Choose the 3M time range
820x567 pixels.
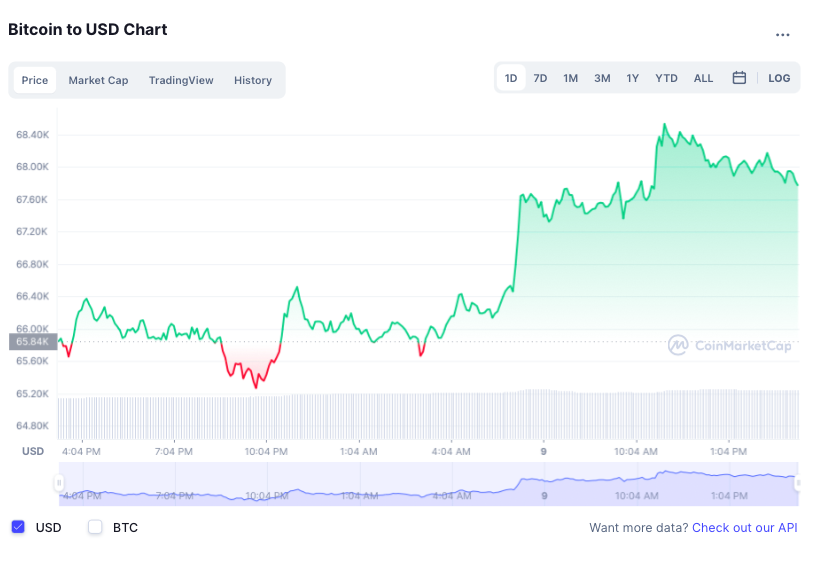602,78
